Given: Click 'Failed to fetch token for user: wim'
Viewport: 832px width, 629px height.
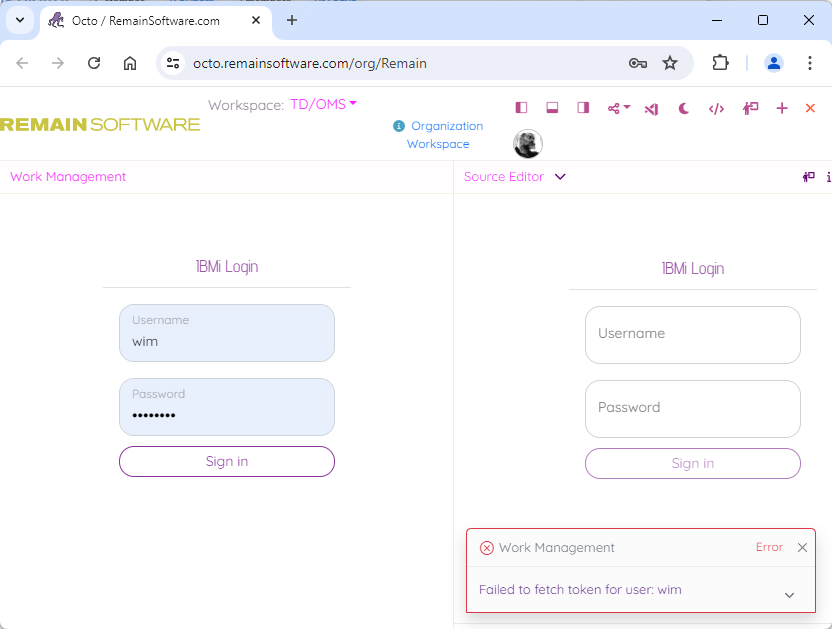Looking at the screenshot, I should (x=580, y=590).
